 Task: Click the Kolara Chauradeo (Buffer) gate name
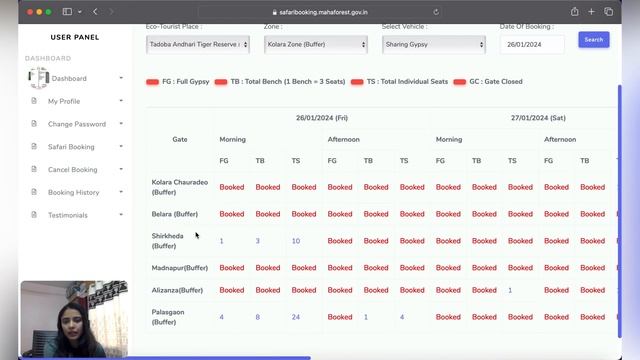click(180, 187)
